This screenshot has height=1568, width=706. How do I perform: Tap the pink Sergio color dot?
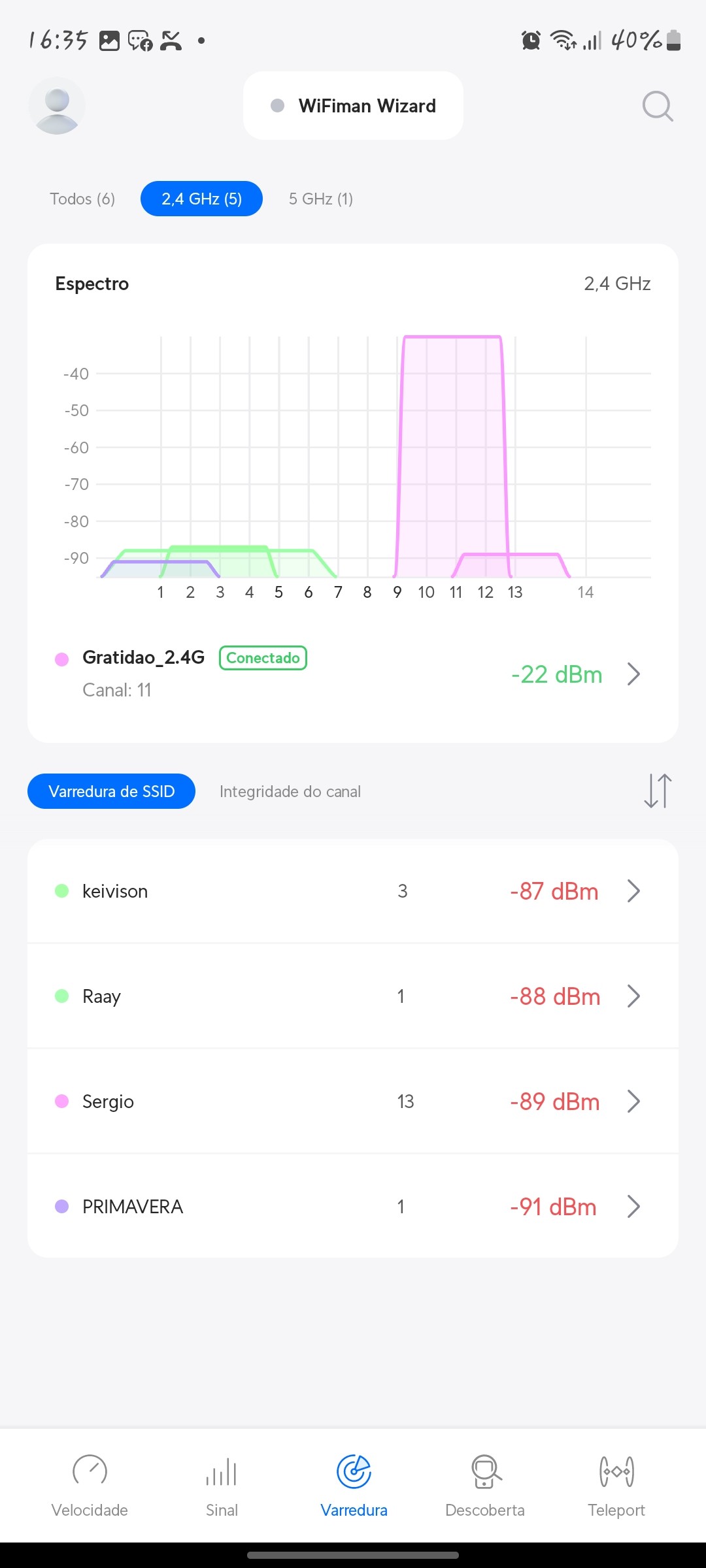tap(62, 1102)
